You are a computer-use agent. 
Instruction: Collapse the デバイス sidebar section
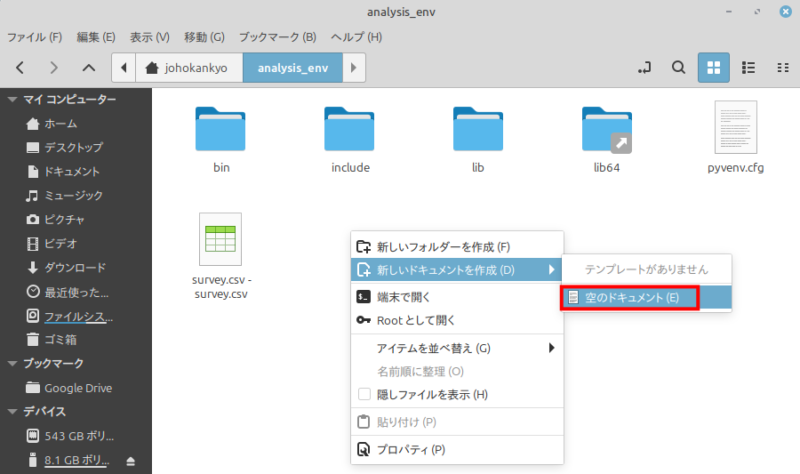point(12,412)
